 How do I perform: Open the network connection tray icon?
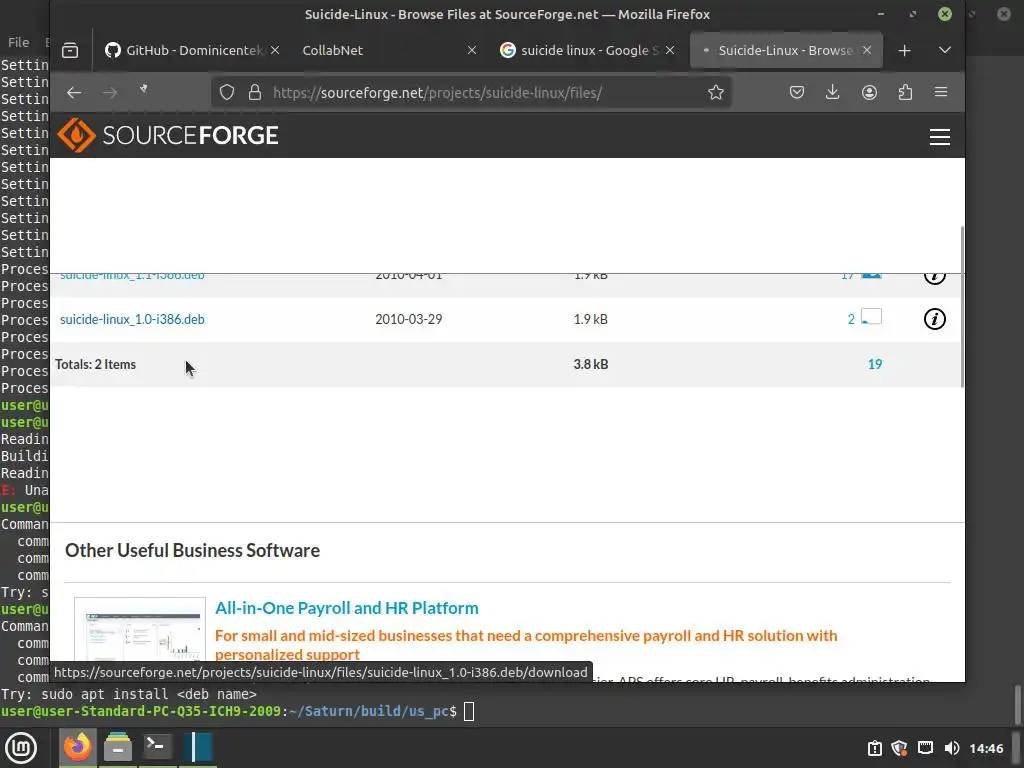[x=925, y=748]
